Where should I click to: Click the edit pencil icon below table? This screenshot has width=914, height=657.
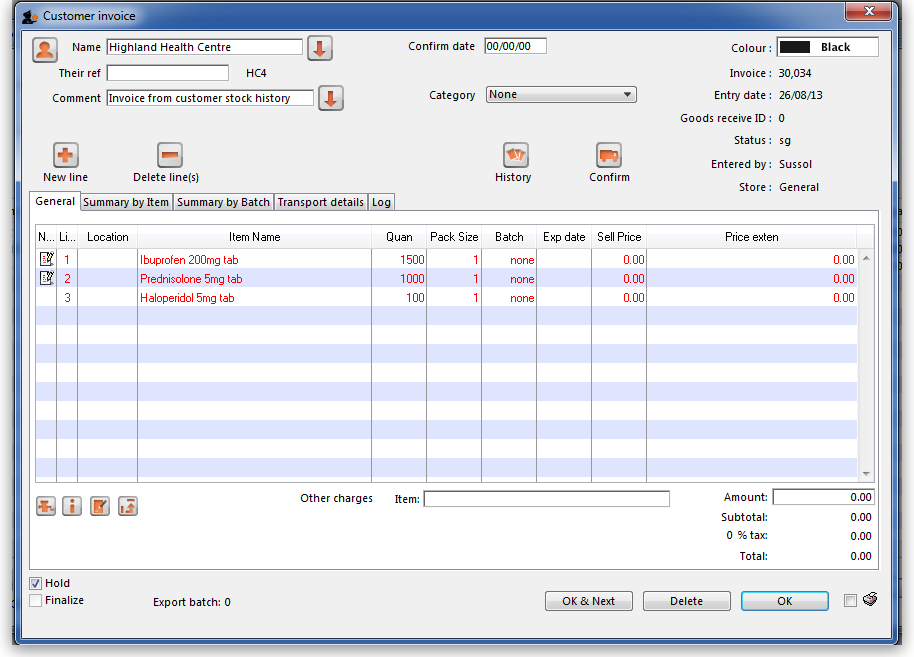(x=99, y=506)
